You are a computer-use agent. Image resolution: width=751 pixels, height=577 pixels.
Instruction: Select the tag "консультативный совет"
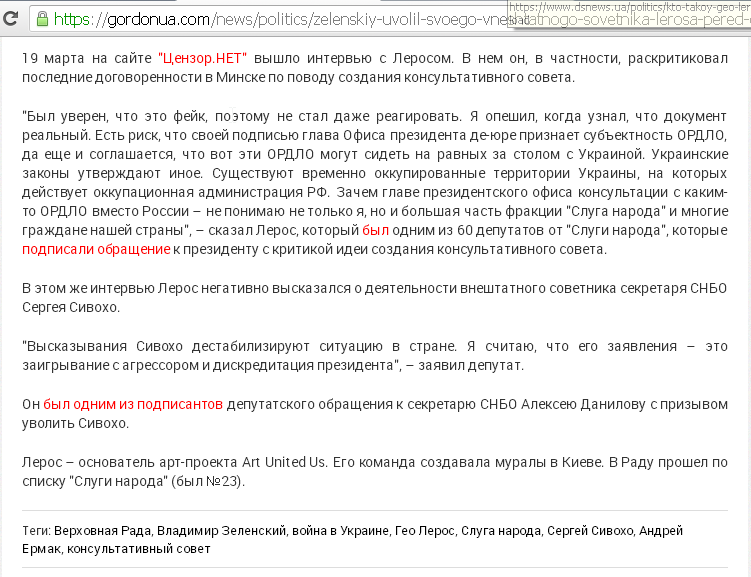(138, 549)
